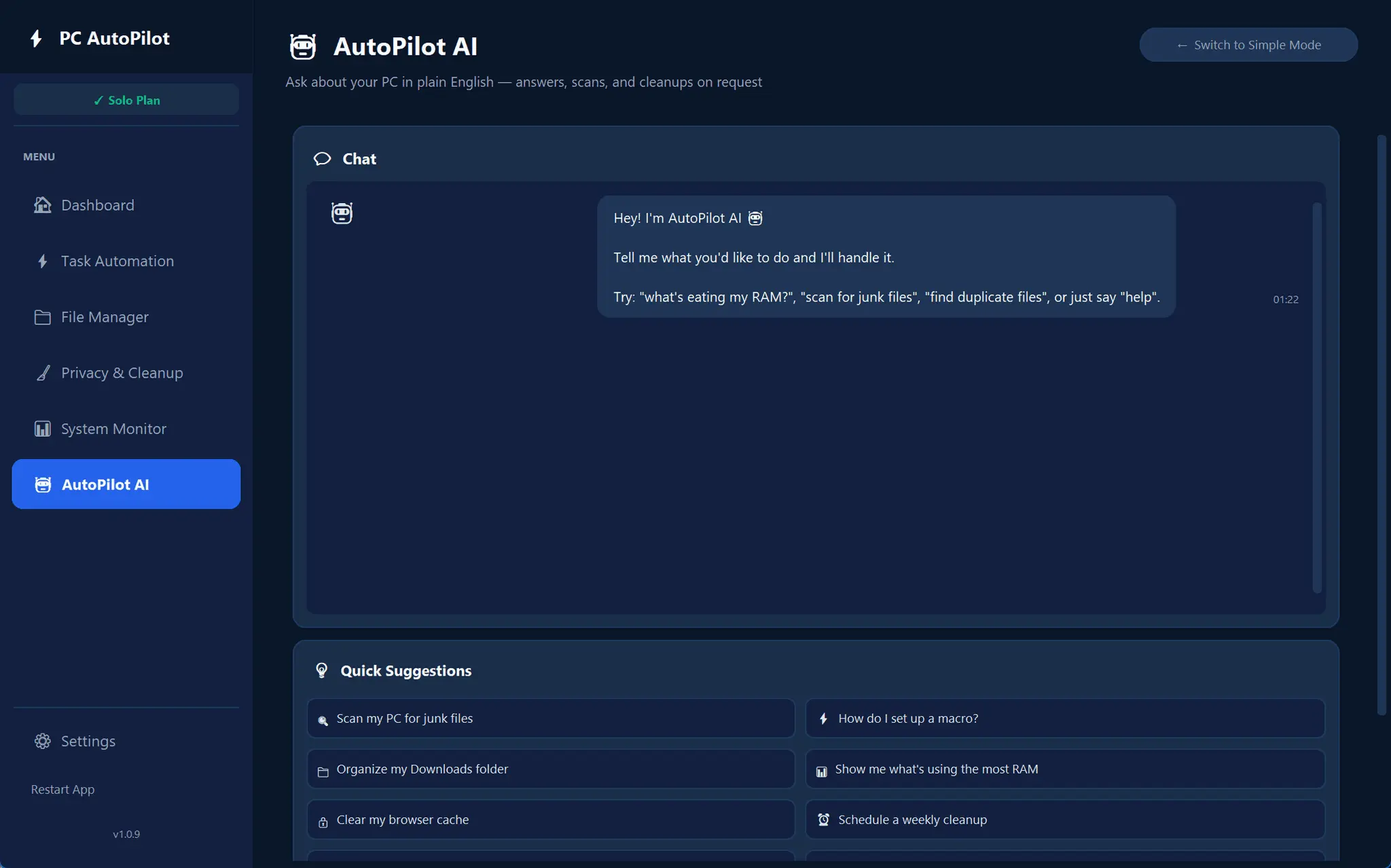Click the Quick Suggestions heading
This screenshot has width=1391, height=868.
tap(405, 671)
